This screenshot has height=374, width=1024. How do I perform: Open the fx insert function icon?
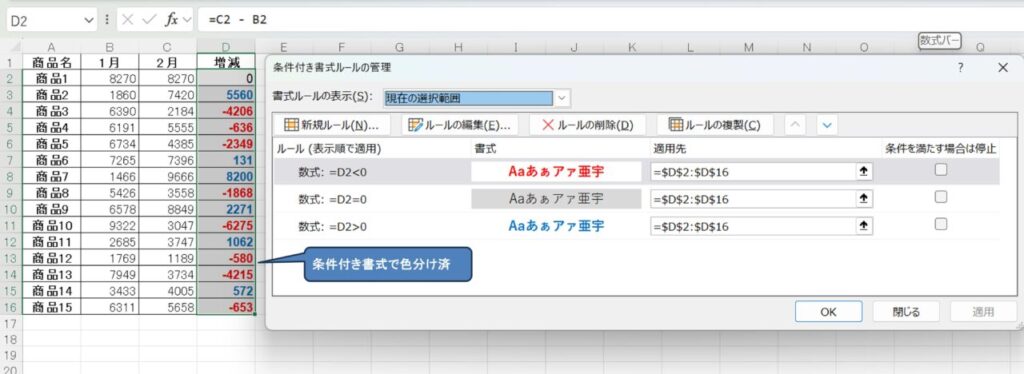[x=171, y=20]
